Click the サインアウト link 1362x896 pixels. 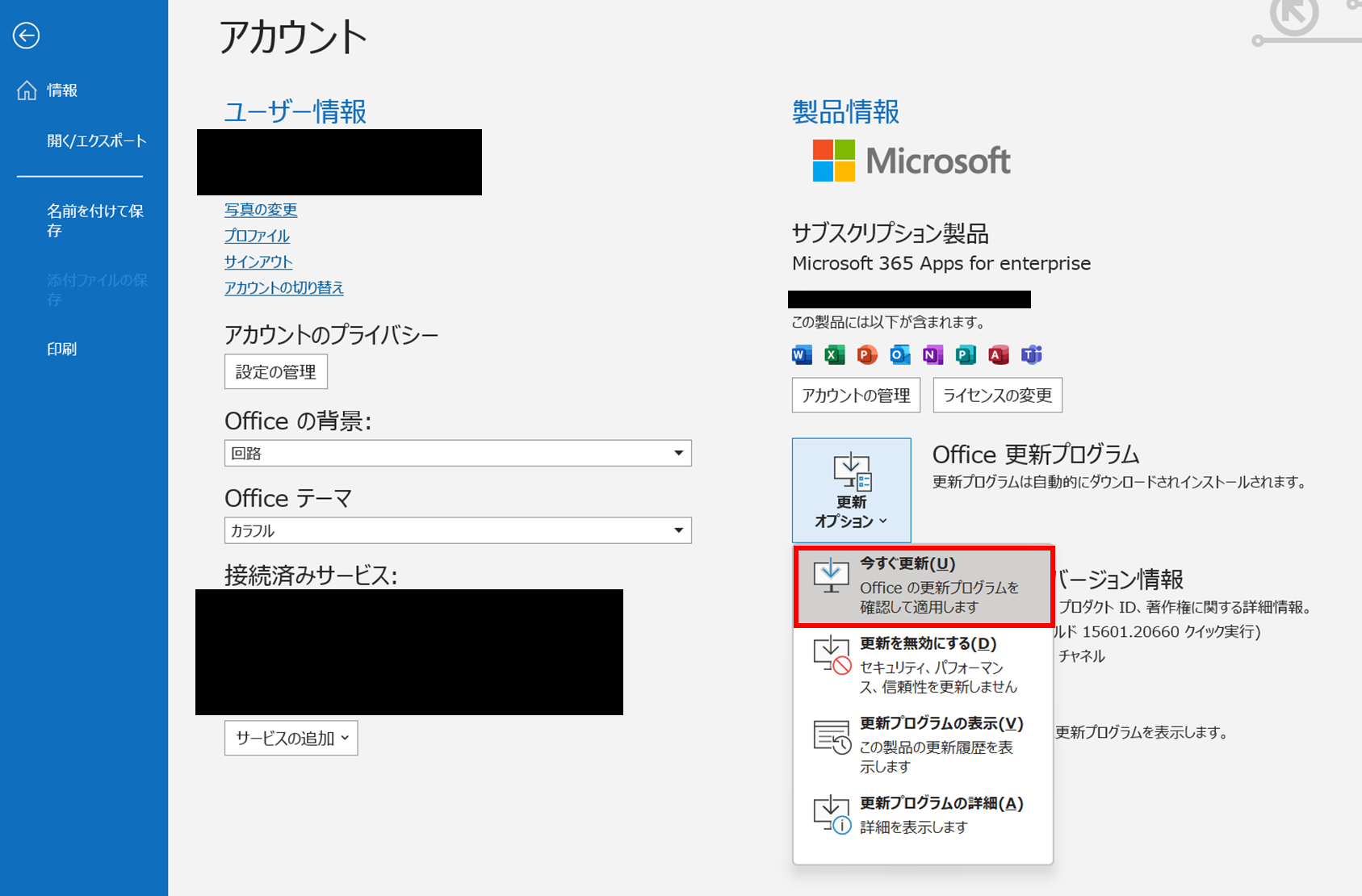click(x=258, y=262)
